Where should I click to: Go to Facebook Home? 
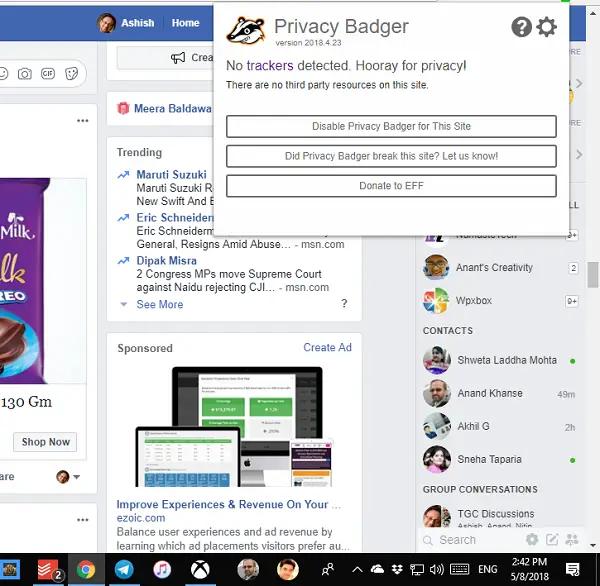pyautogui.click(x=185, y=23)
